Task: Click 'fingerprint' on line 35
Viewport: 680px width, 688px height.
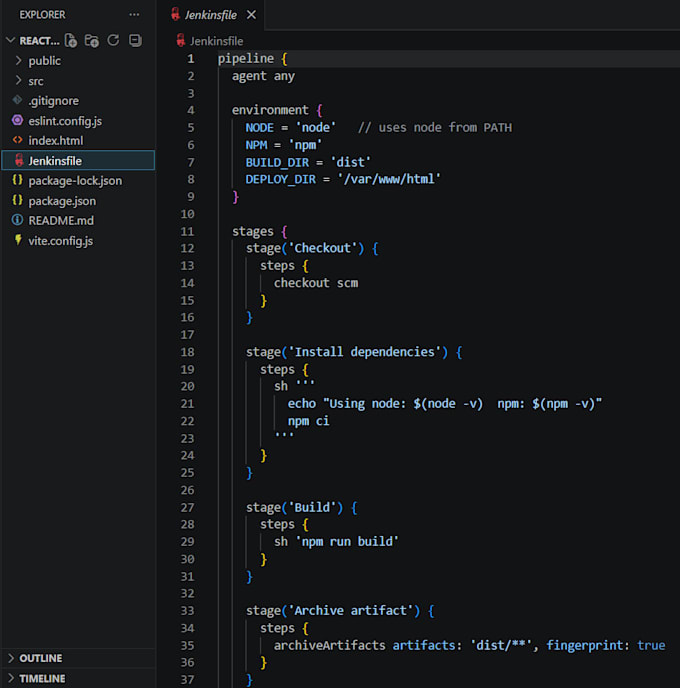Action: [x=585, y=645]
